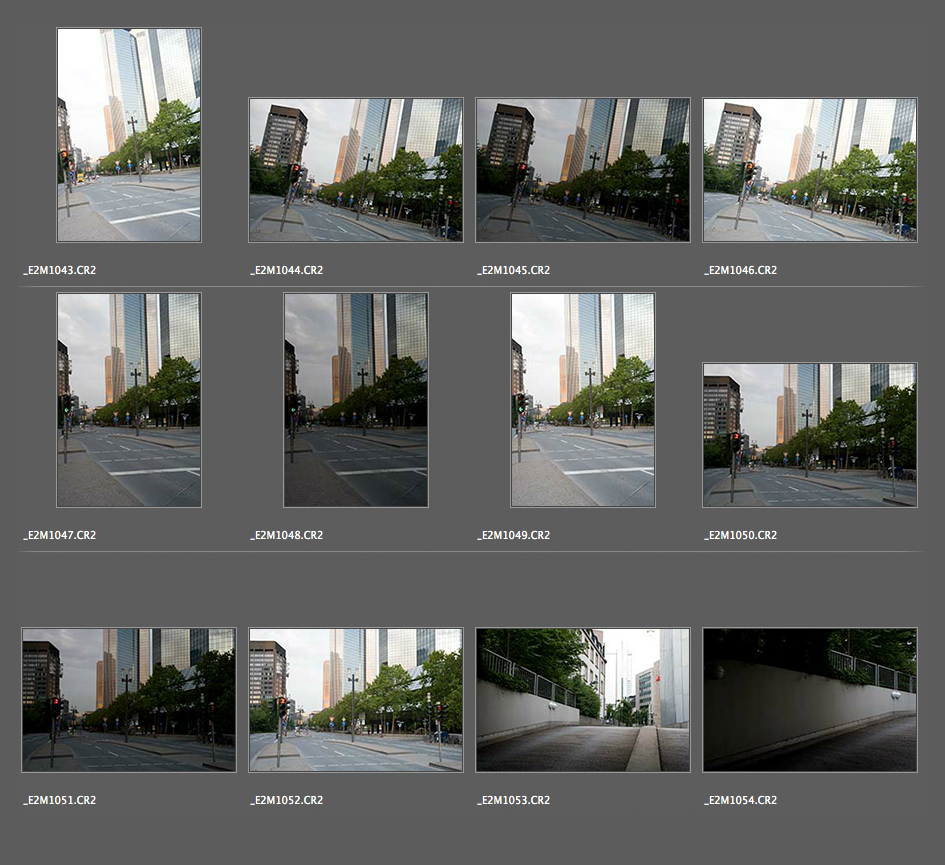This screenshot has height=865, width=945.
Task: Select thumbnail _E2M1046.CR2
Action: (x=810, y=170)
